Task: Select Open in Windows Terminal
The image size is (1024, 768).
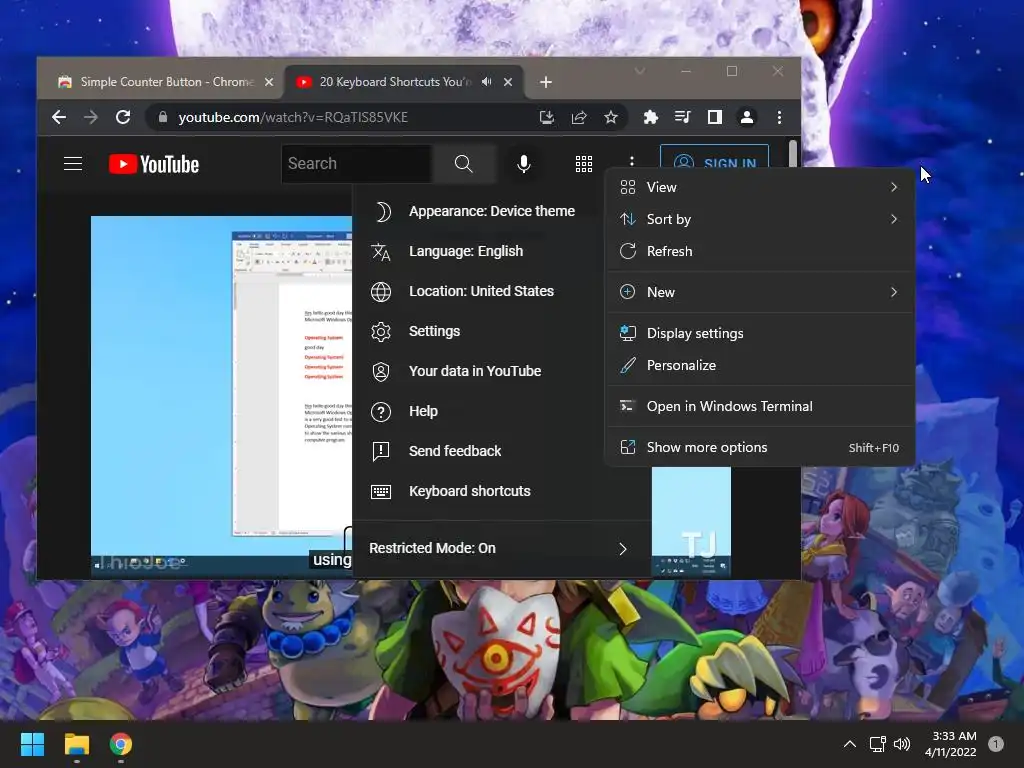Action: coord(760,406)
